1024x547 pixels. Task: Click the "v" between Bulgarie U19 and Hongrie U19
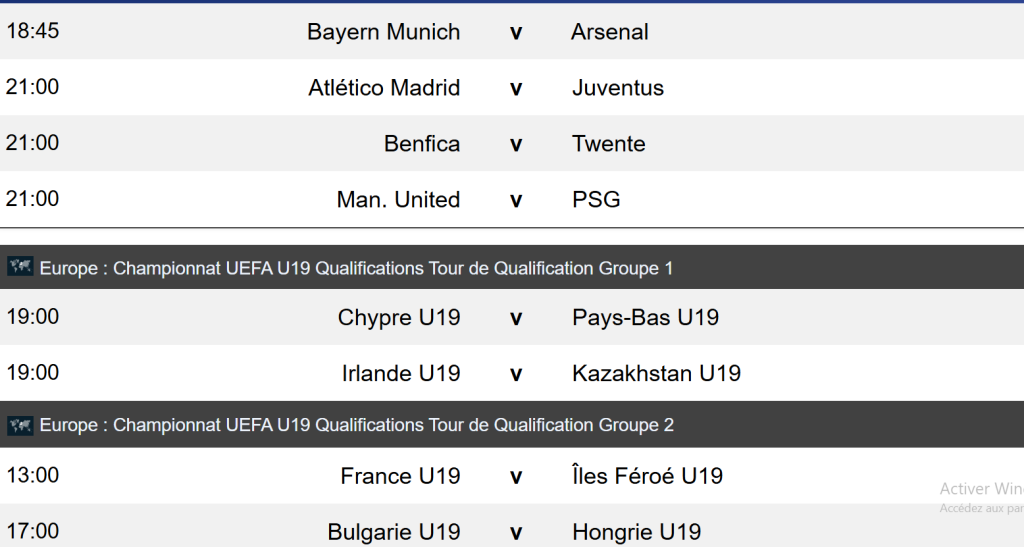point(516,532)
